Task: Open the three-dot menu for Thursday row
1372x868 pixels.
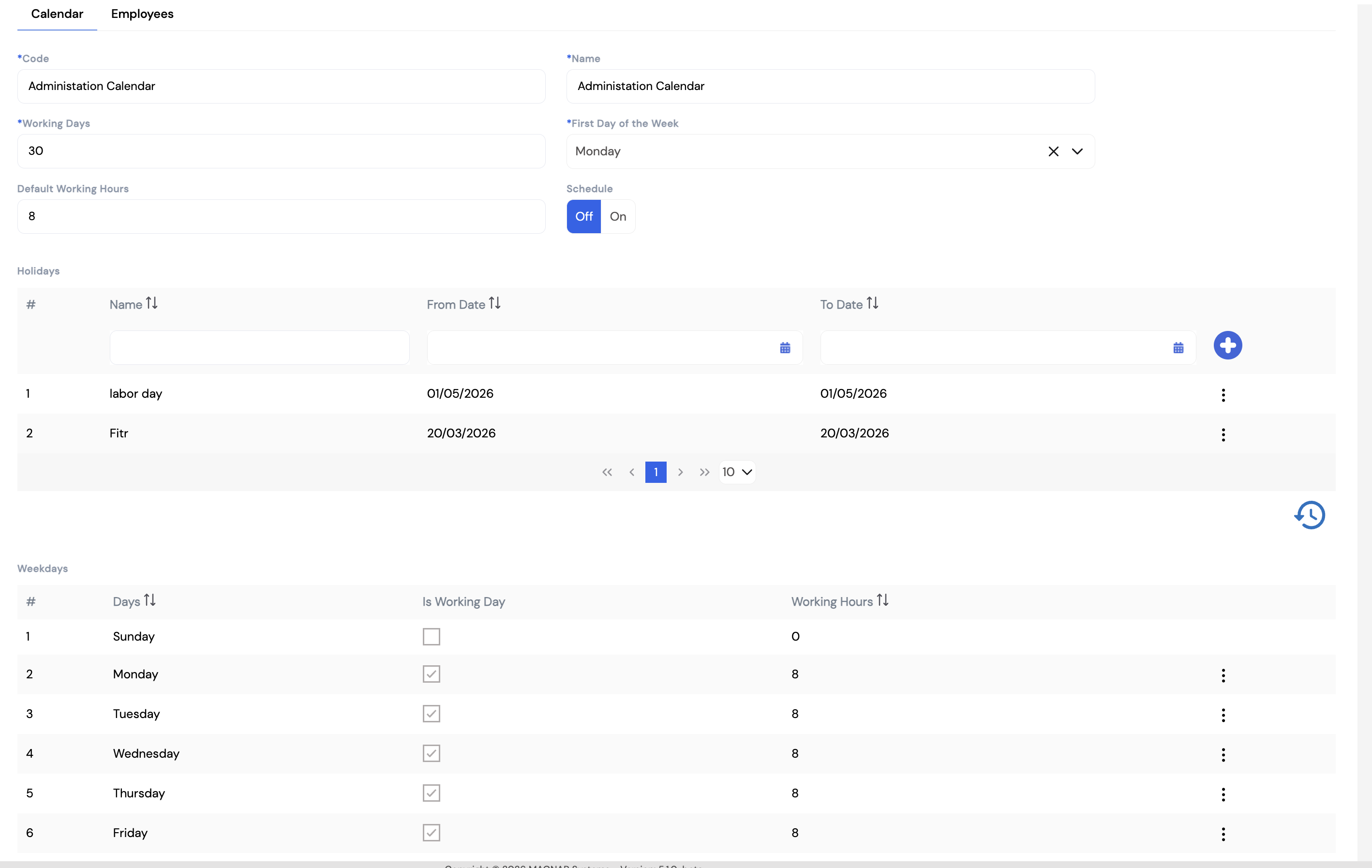Action: click(x=1223, y=794)
